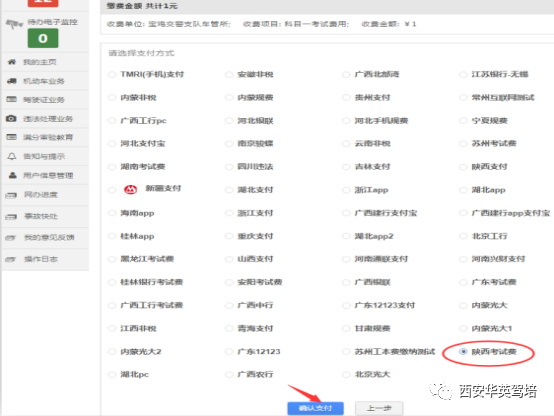The height and width of the screenshot is (416, 554).
Task: Click the camera icon beside 违法处理业务
Action: pyautogui.click(x=11, y=118)
